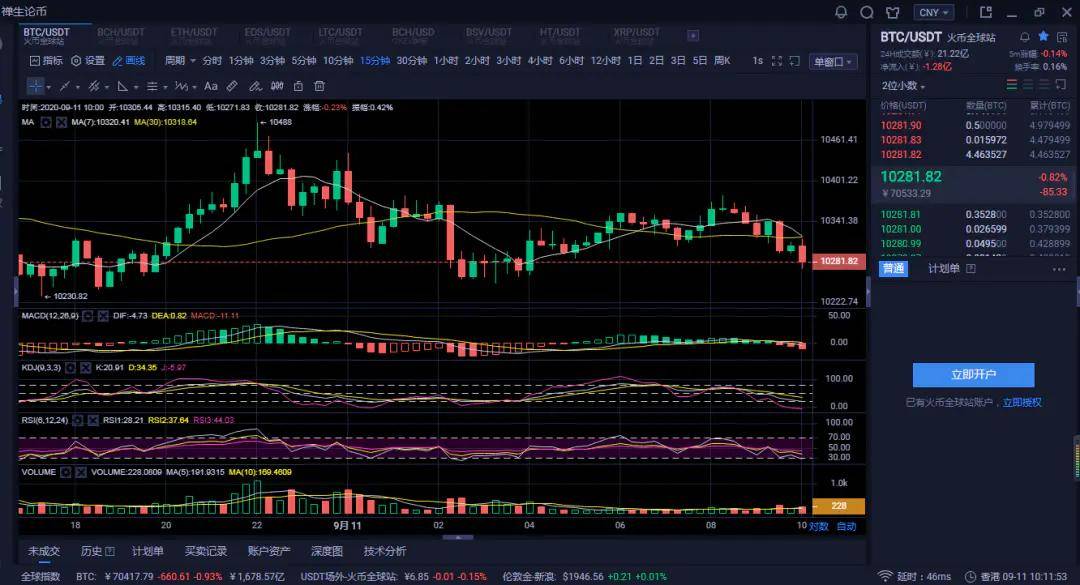
Task: Switch to the 深度图 tab
Action: (x=326, y=551)
